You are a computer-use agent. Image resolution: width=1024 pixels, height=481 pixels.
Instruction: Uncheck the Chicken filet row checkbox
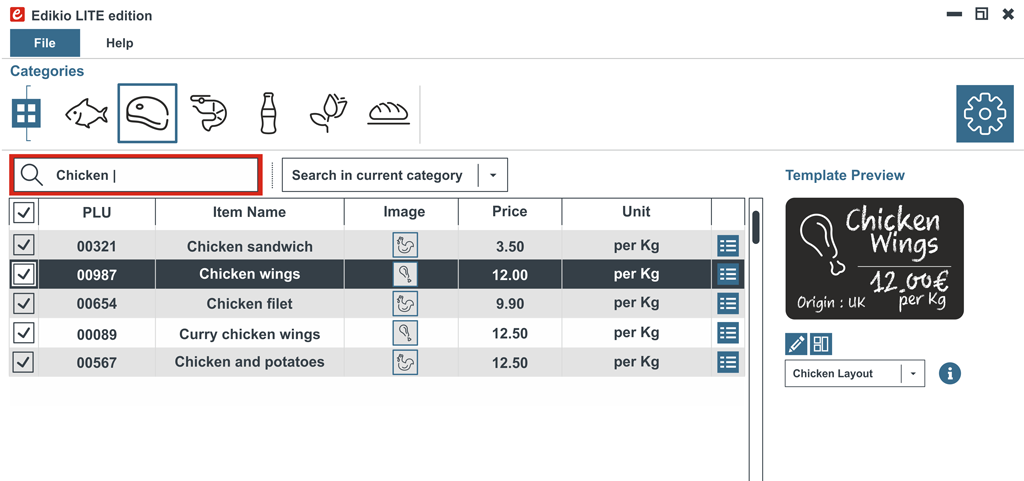click(x=24, y=303)
